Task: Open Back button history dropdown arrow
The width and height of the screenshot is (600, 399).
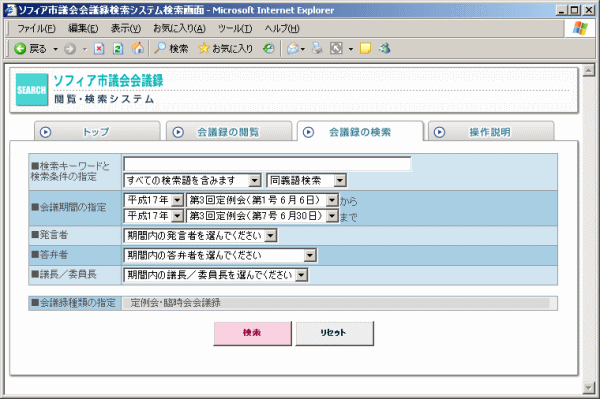Action: pos(55,49)
